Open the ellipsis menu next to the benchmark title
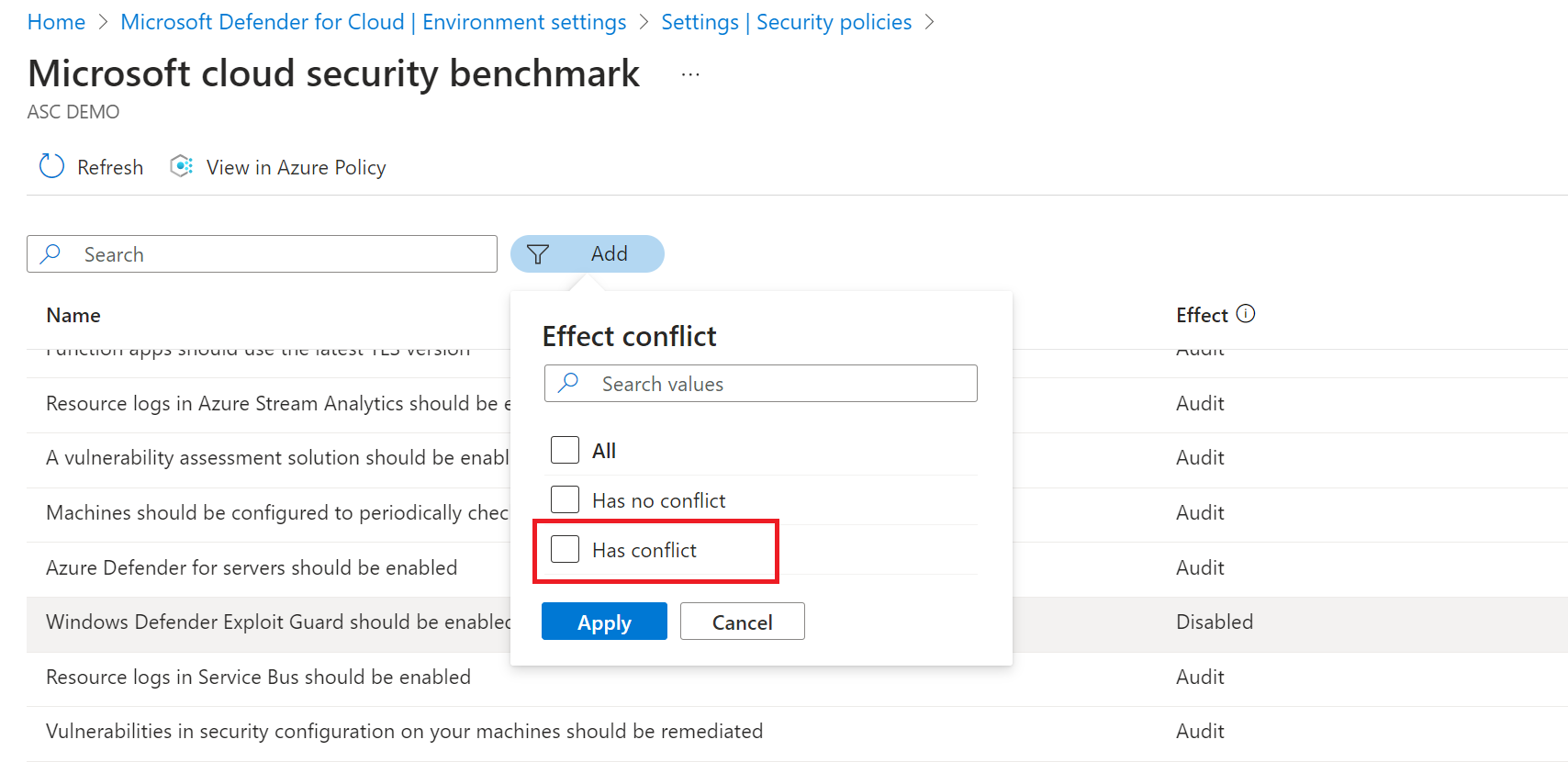 689,73
